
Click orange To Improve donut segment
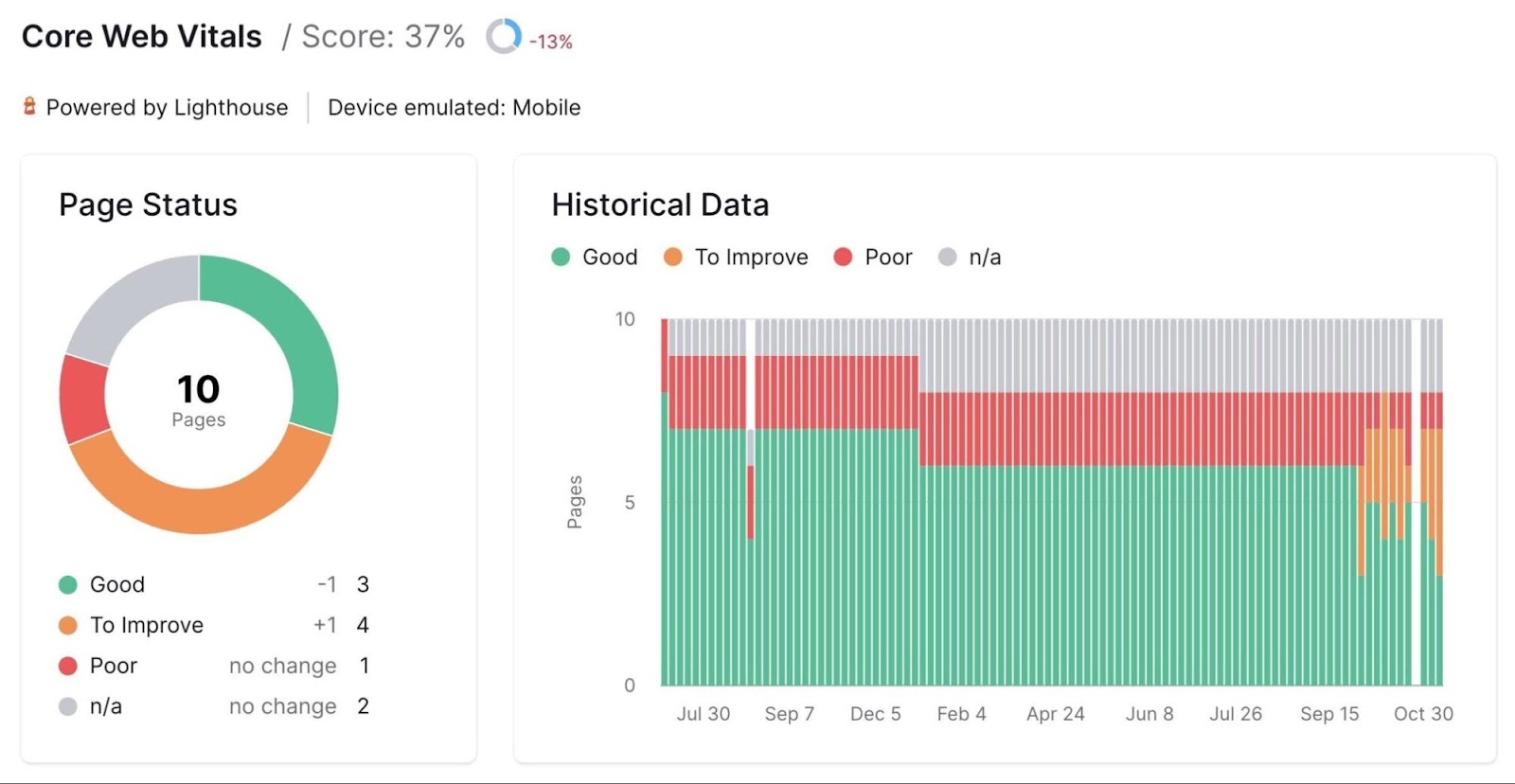(199, 509)
